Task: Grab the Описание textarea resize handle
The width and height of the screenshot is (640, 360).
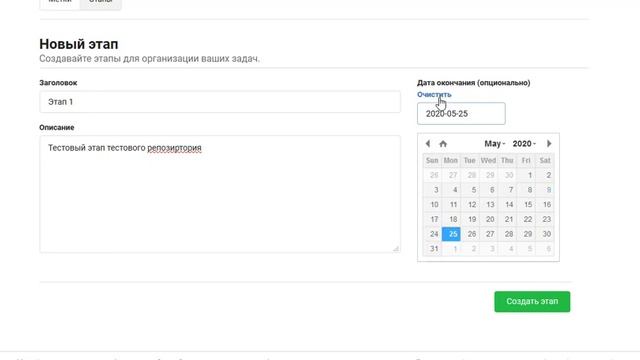Action: click(x=396, y=249)
